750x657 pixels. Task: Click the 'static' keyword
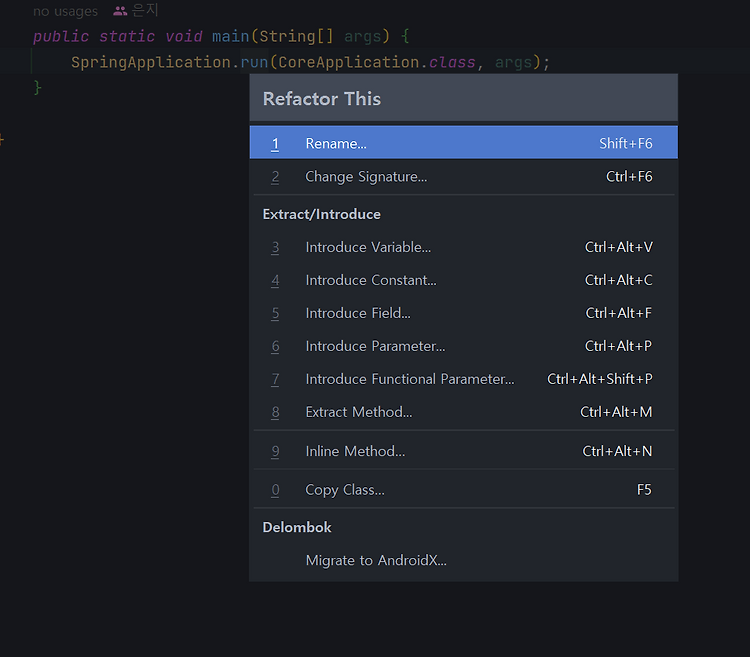click(x=127, y=36)
